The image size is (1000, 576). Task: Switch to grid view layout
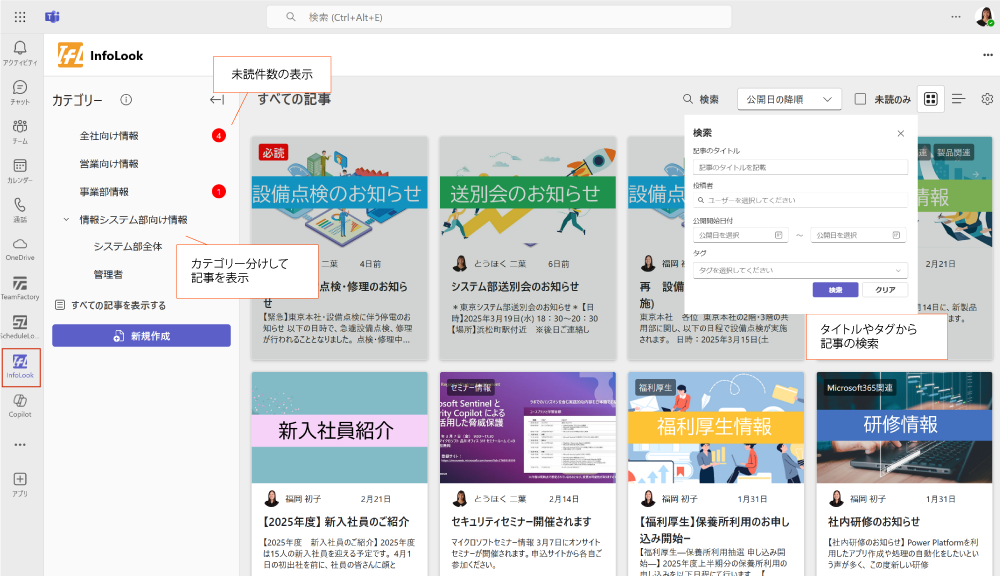(x=930, y=99)
